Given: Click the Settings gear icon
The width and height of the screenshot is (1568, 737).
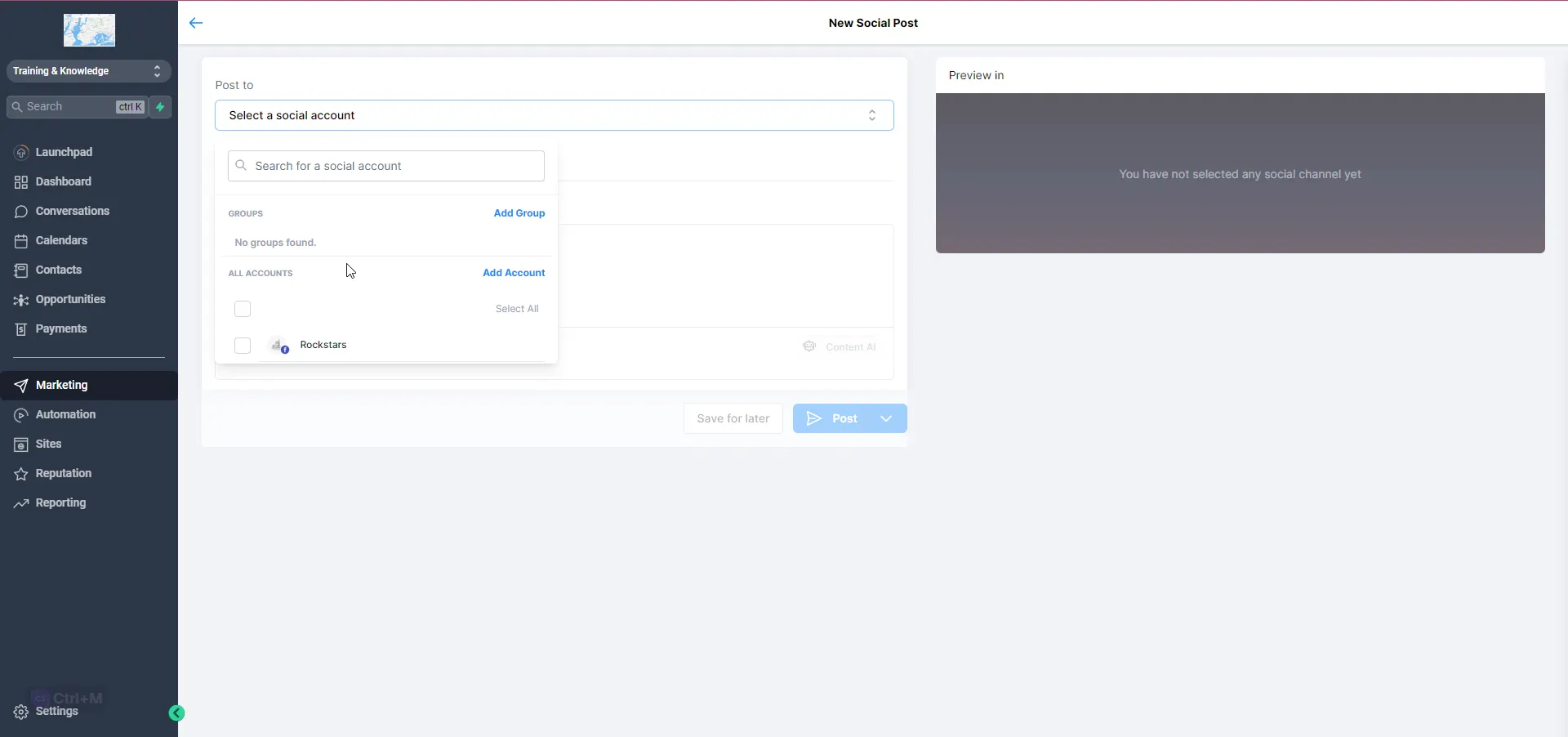Looking at the screenshot, I should point(21,712).
